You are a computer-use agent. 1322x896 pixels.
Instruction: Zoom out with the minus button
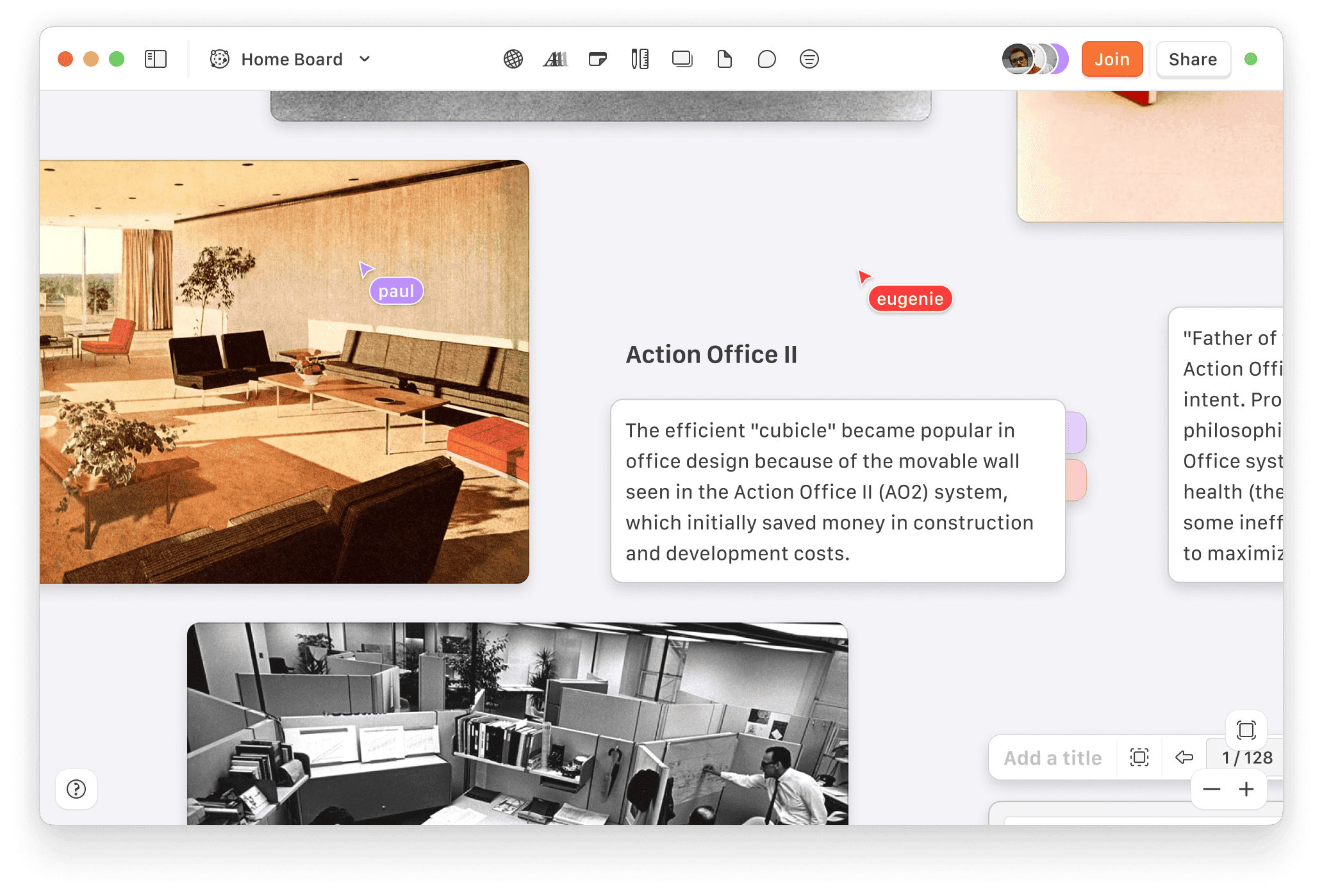coord(1211,789)
